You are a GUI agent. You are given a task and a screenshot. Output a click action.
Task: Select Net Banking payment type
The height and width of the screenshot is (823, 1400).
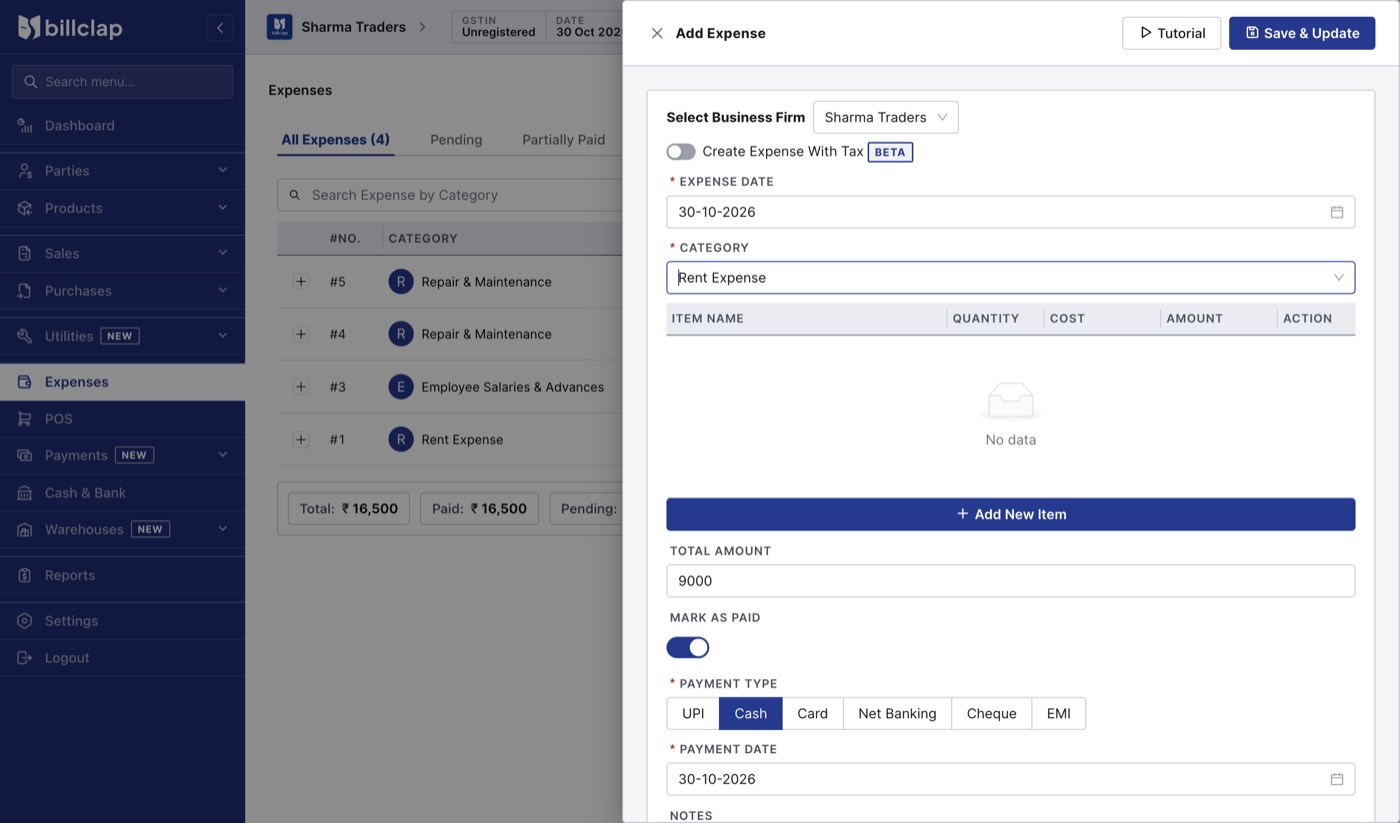point(897,713)
